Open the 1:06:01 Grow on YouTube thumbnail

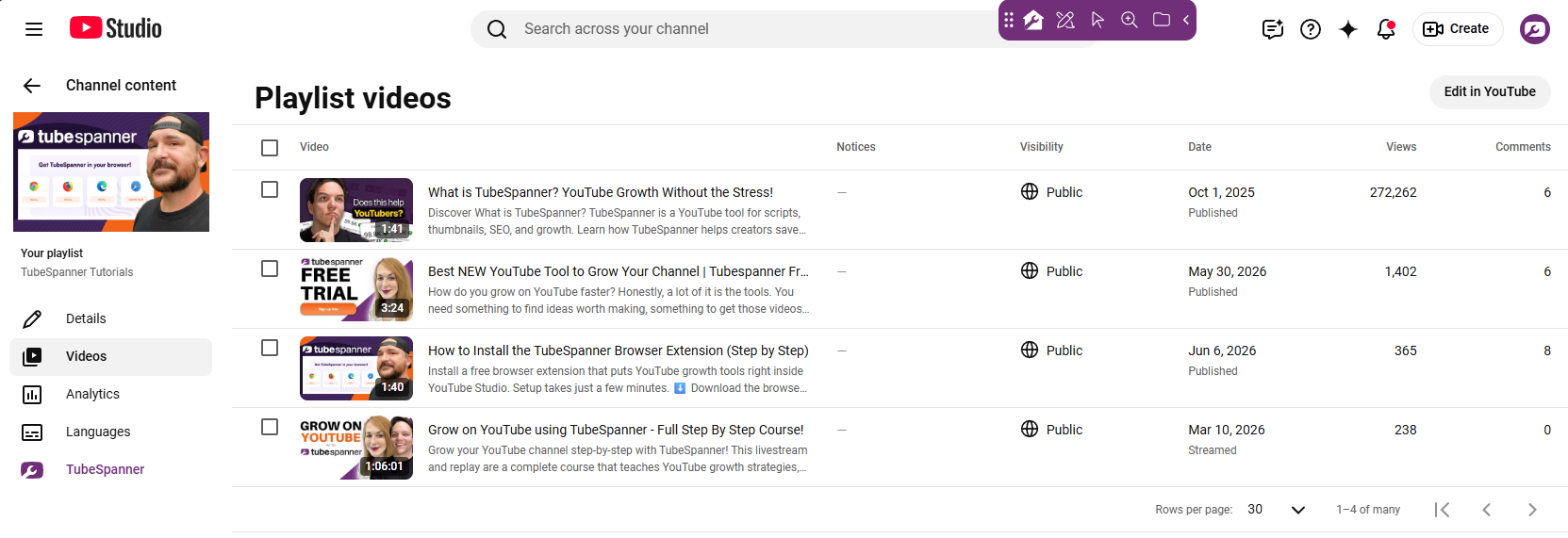(356, 448)
